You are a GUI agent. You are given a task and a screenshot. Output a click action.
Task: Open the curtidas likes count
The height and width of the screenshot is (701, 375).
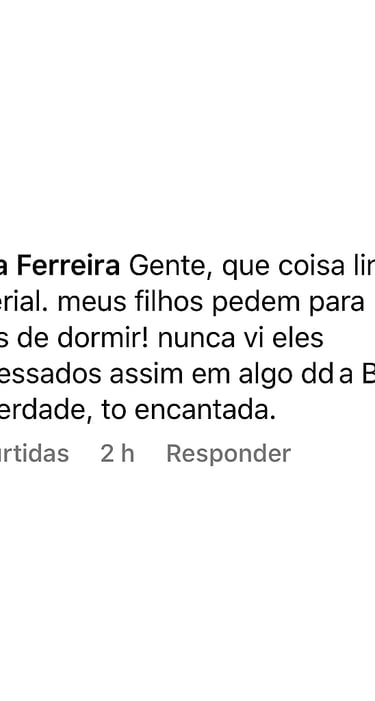tap(34, 453)
